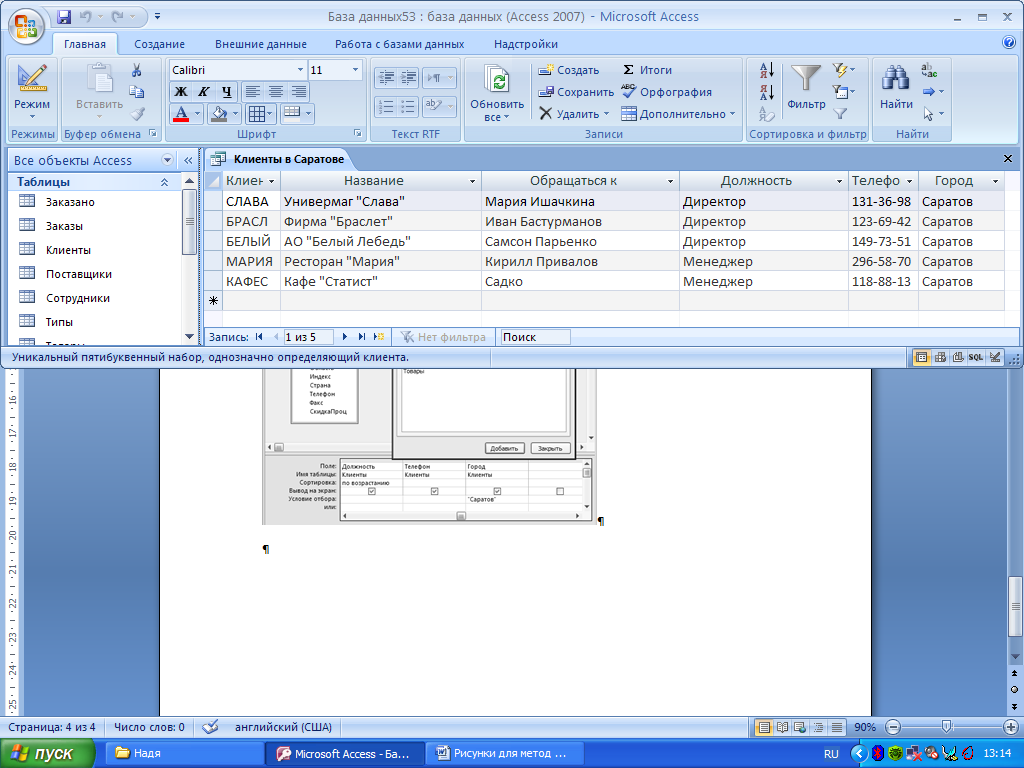Screen dimensions: 1024x768
Task: Go to last record button
Action: [362, 337]
